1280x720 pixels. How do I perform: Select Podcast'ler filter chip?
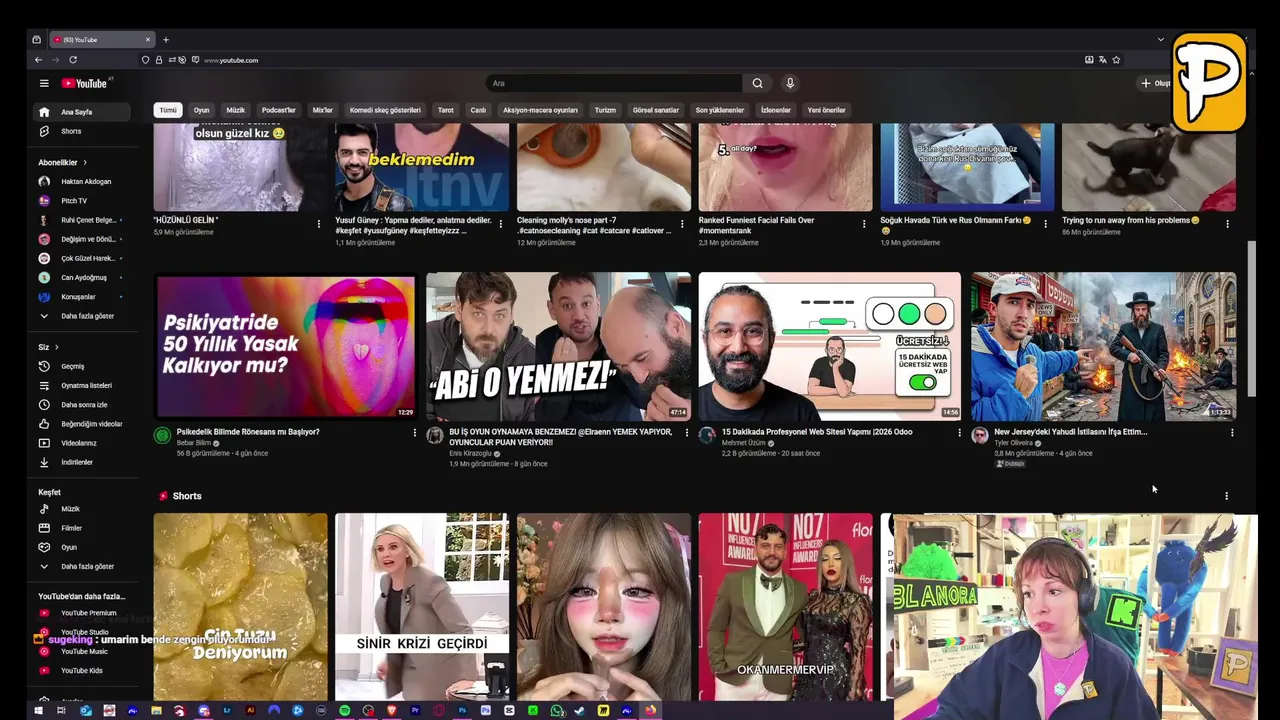coord(279,110)
